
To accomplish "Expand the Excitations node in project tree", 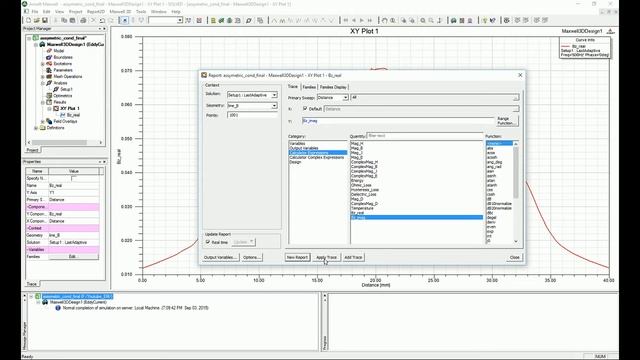I will click(x=43, y=64).
